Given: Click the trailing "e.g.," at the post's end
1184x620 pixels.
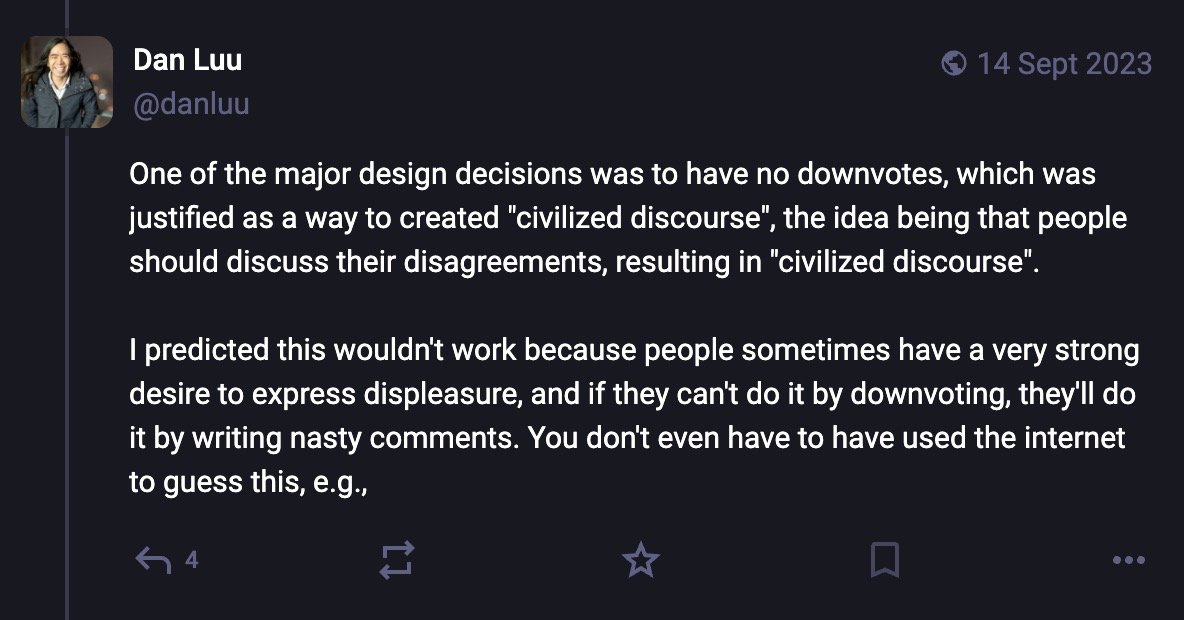Looking at the screenshot, I should 341,482.
